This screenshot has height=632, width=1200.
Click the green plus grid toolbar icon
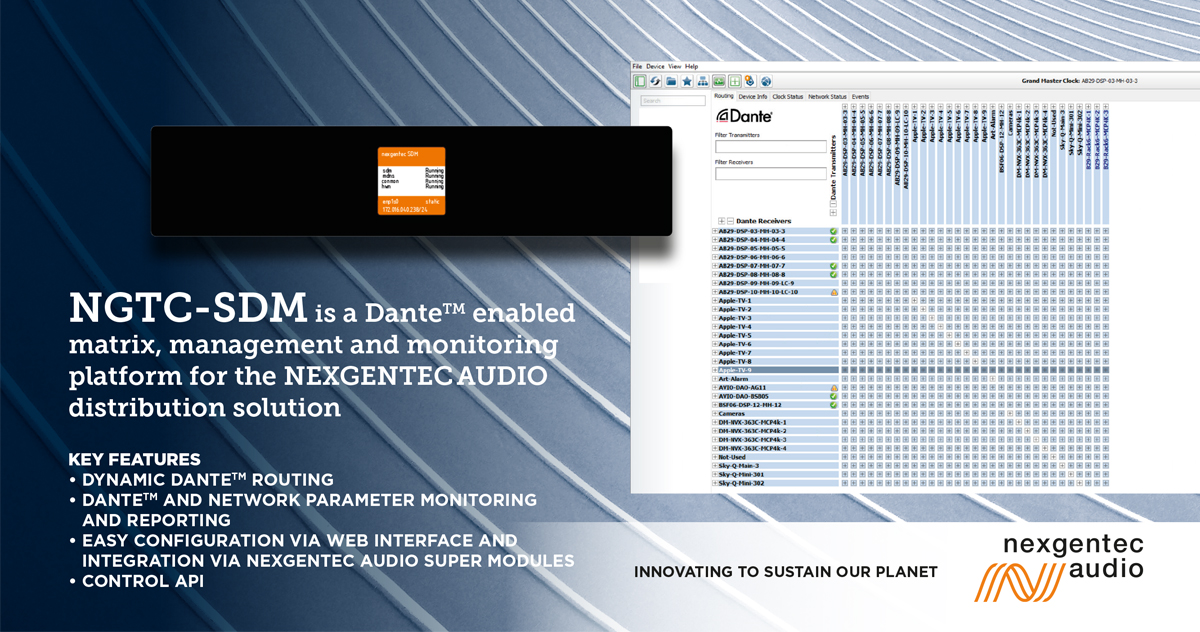click(735, 81)
